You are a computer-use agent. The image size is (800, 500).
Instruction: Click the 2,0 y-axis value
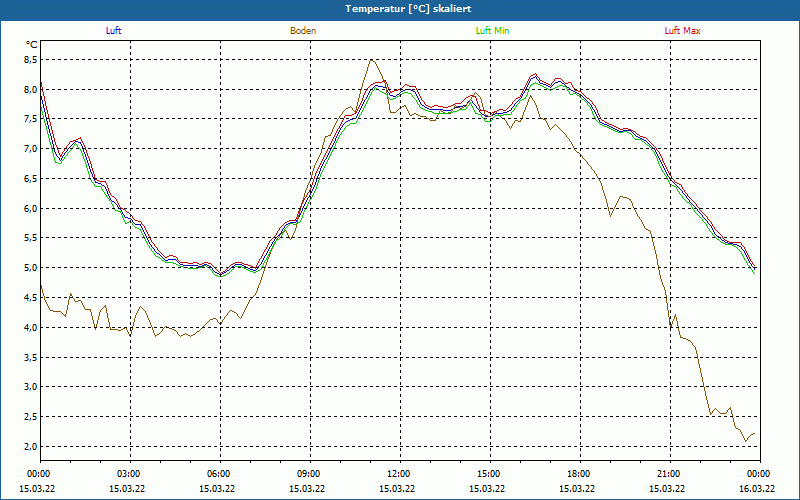point(31,446)
